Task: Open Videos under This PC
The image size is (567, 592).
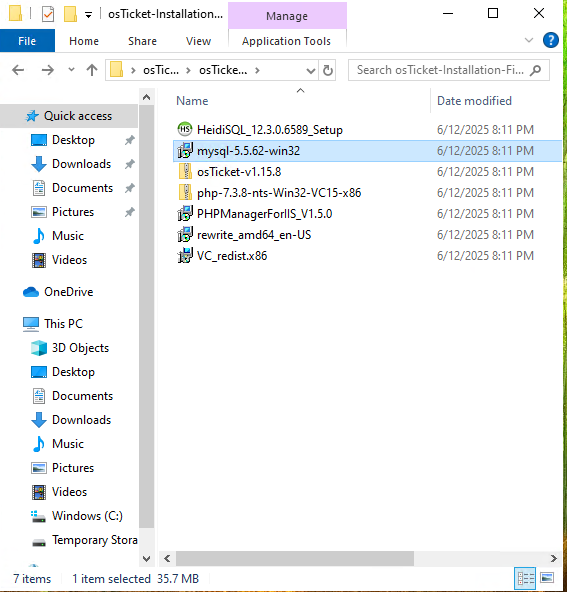Action: (69, 492)
